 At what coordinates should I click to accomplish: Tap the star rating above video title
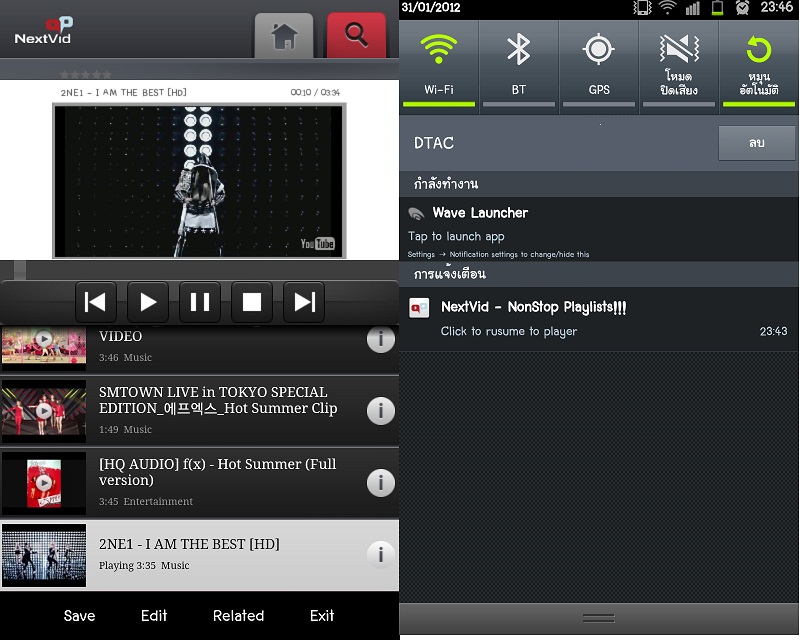[x=86, y=75]
